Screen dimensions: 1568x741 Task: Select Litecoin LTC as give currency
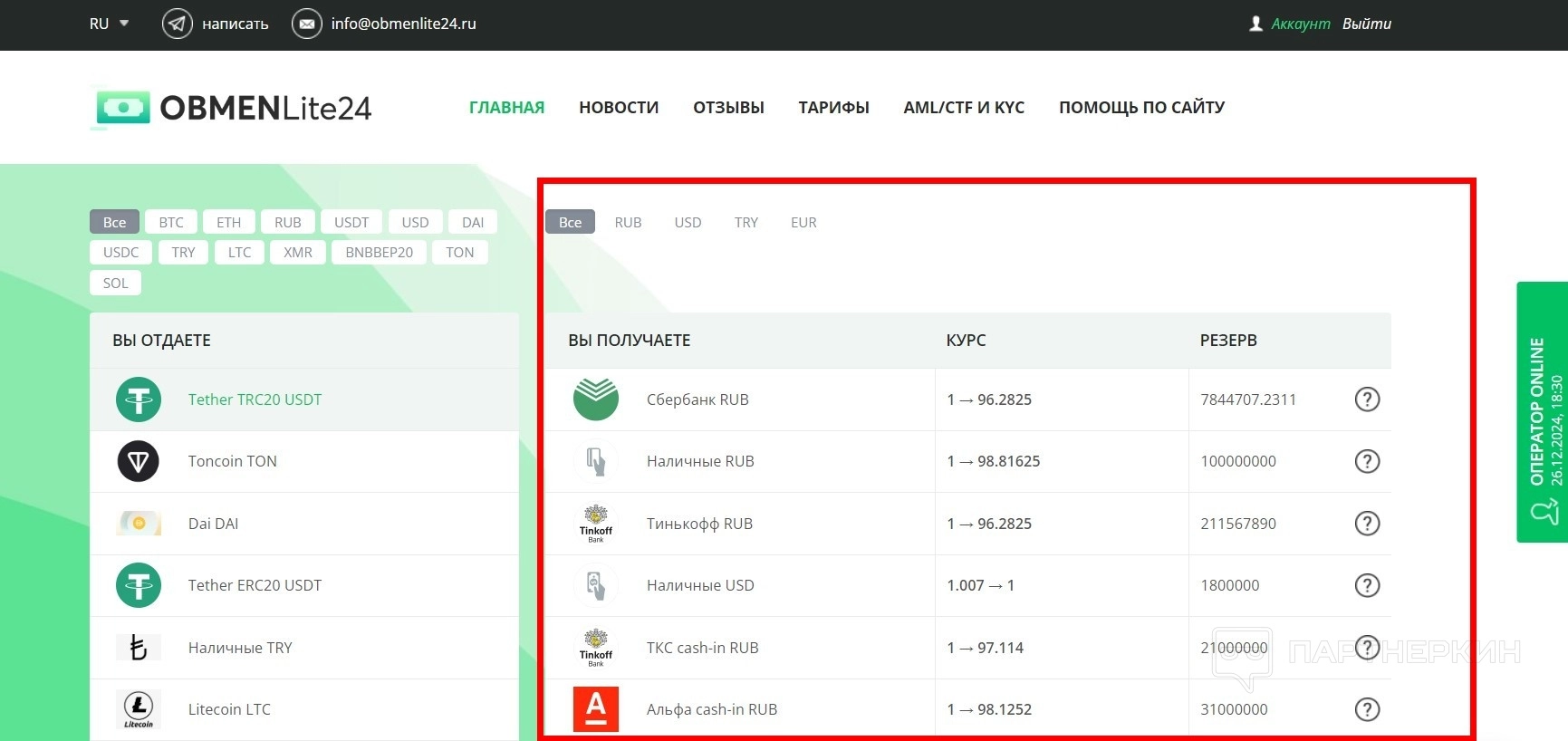coord(304,709)
